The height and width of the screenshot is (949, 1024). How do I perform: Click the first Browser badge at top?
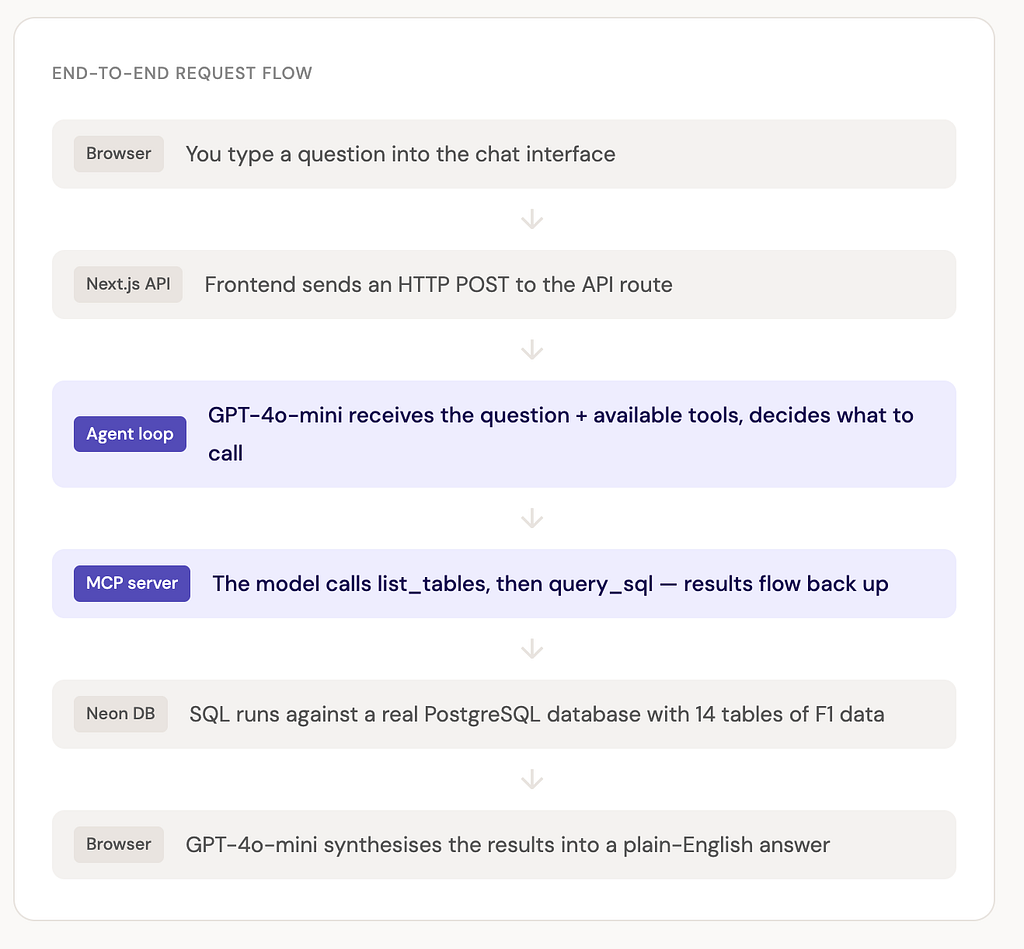click(118, 154)
